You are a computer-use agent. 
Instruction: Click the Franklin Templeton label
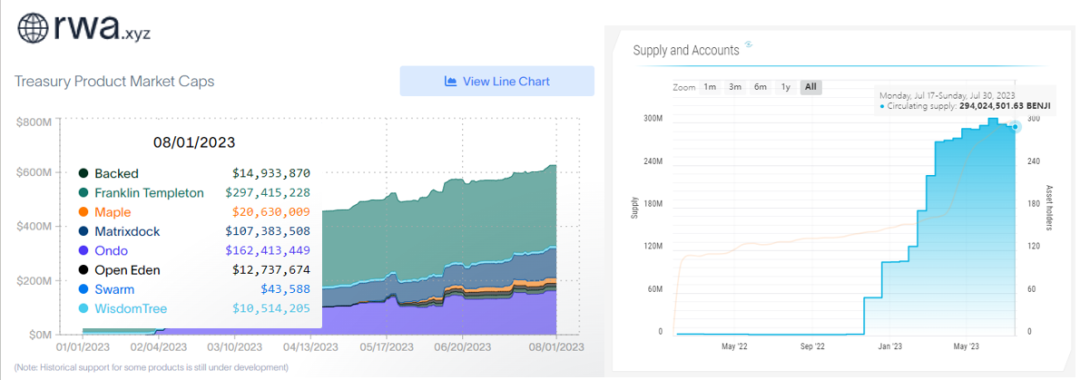click(x=149, y=193)
